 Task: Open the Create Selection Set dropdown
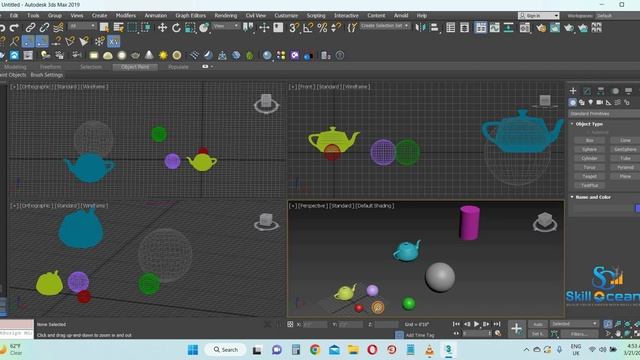[384, 26]
